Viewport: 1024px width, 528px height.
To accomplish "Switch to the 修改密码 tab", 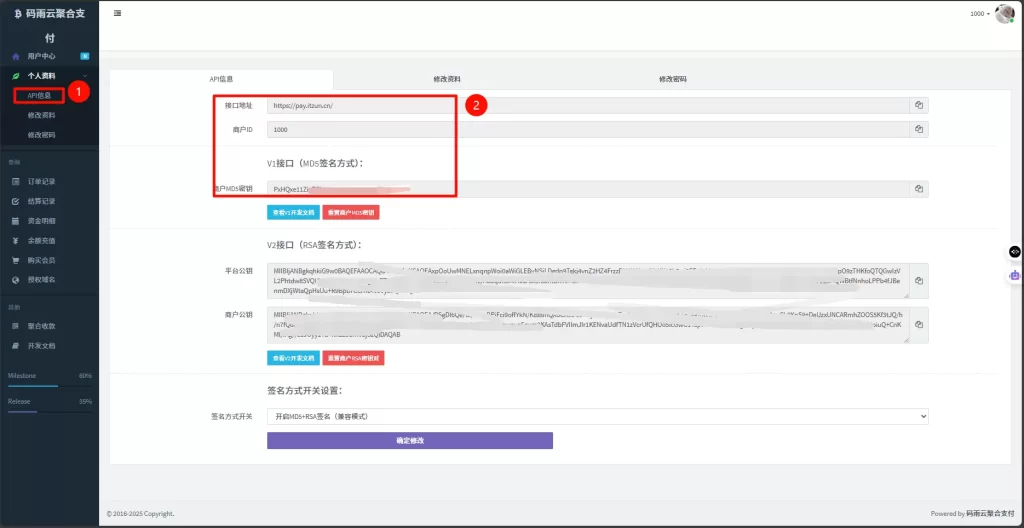I will click(672, 79).
